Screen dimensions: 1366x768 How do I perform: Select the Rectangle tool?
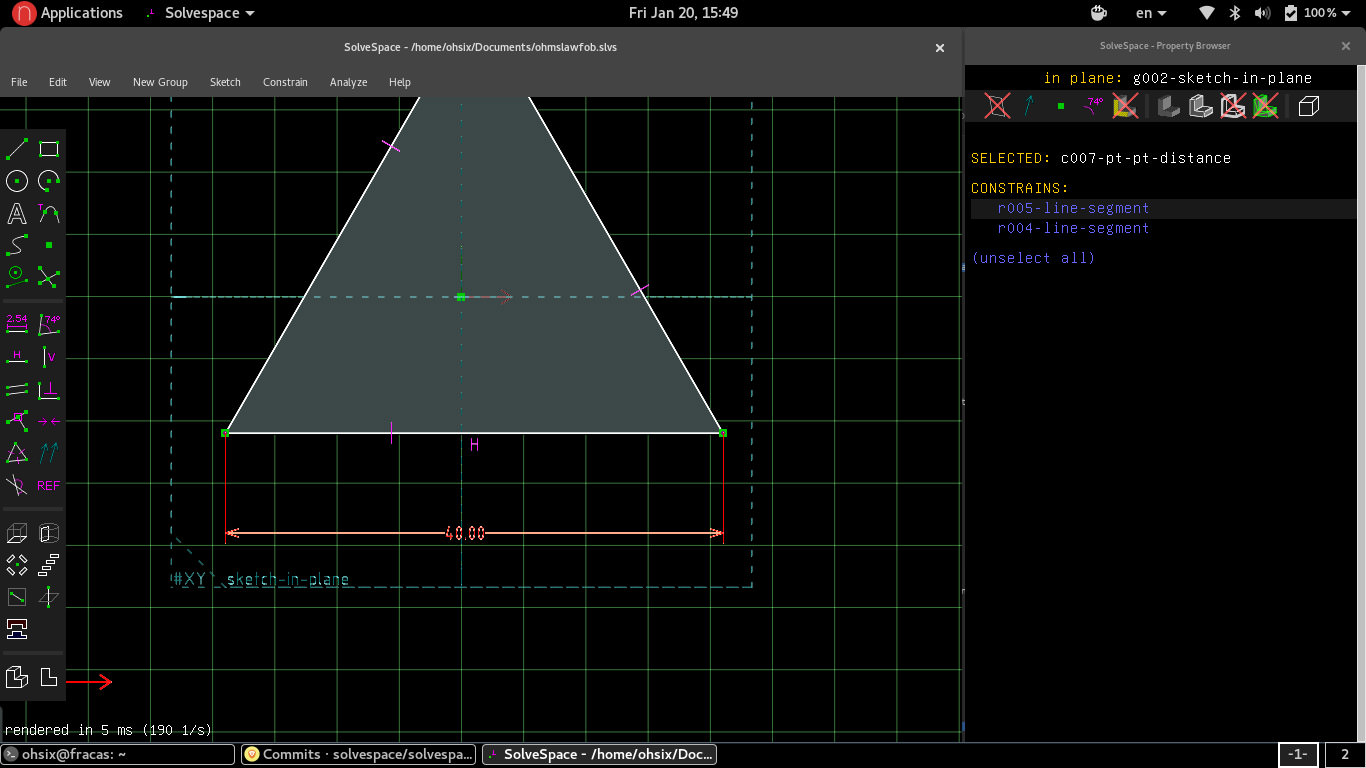[48, 148]
